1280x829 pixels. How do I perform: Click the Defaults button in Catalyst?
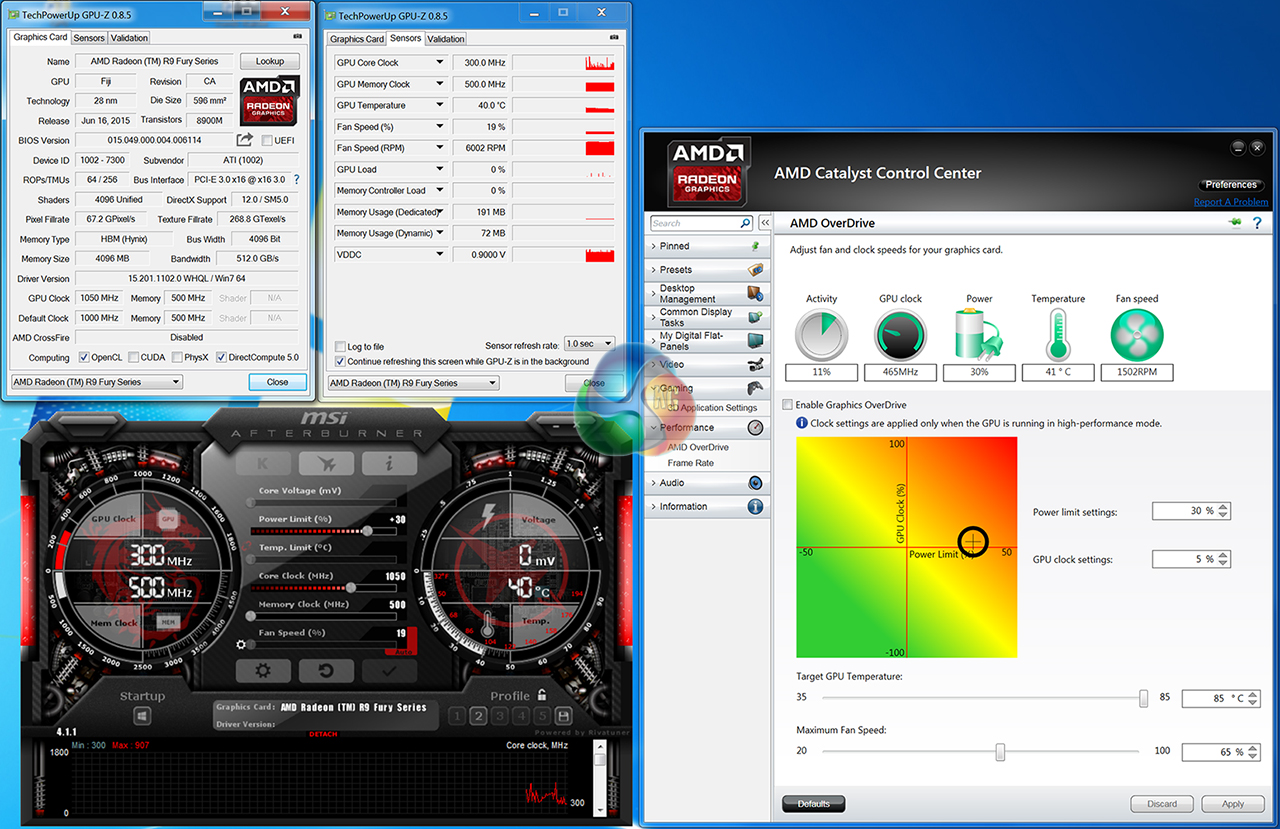click(x=814, y=804)
